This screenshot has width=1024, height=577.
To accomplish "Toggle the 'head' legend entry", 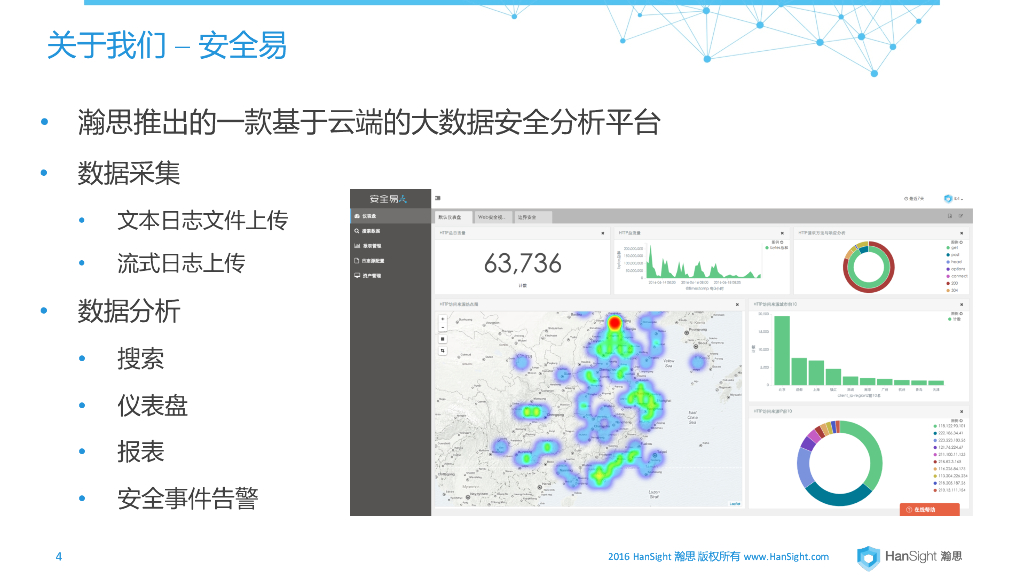I will (955, 262).
